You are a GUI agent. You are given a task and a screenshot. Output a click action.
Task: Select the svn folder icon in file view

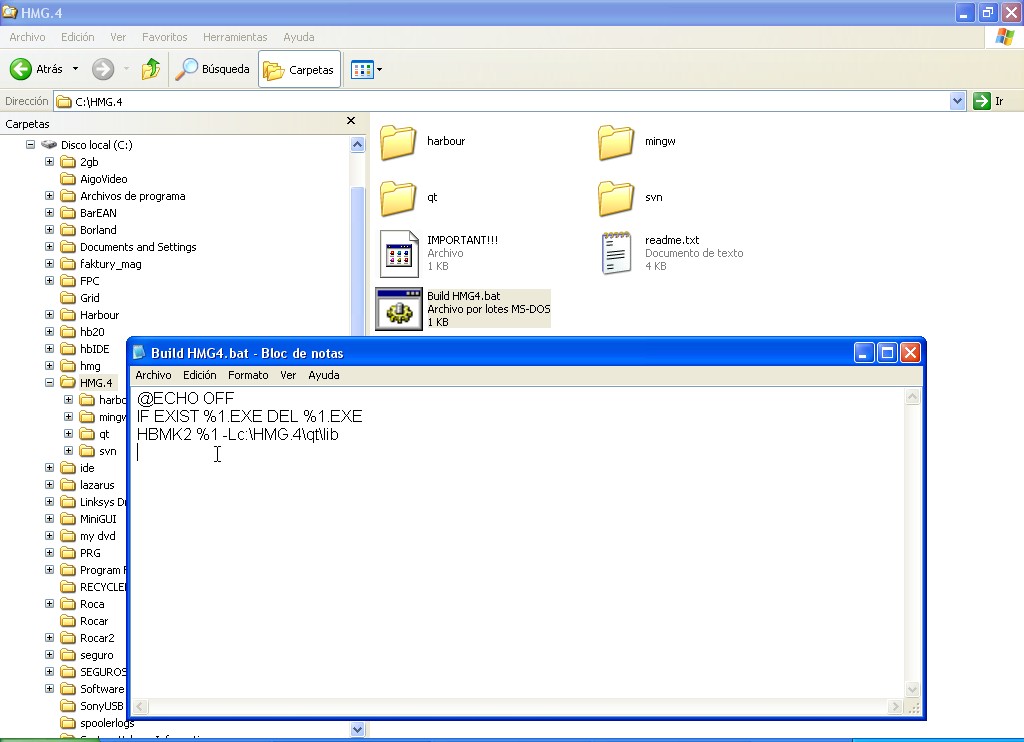pyautogui.click(x=616, y=199)
